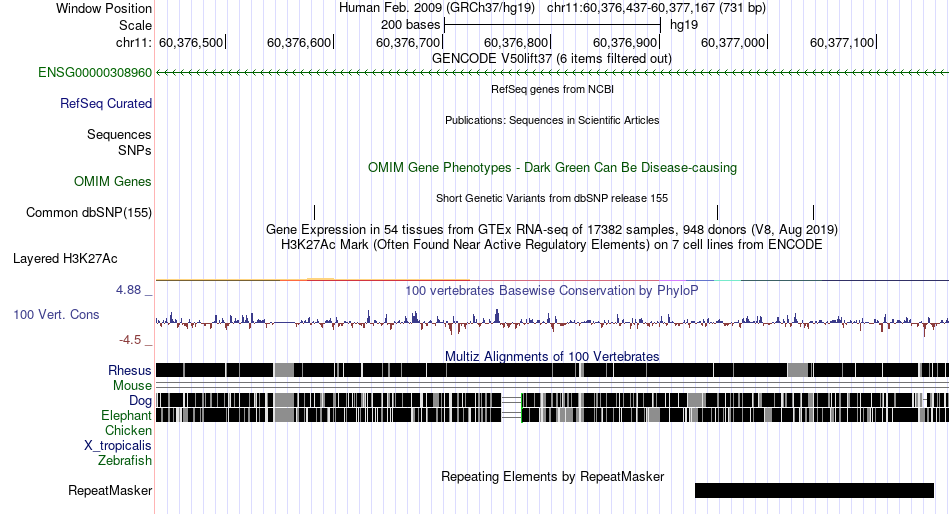Click the Human Feb. 2009 (GRCh37/hg19) assembly text
This screenshot has height=514, width=950.
(437, 8)
